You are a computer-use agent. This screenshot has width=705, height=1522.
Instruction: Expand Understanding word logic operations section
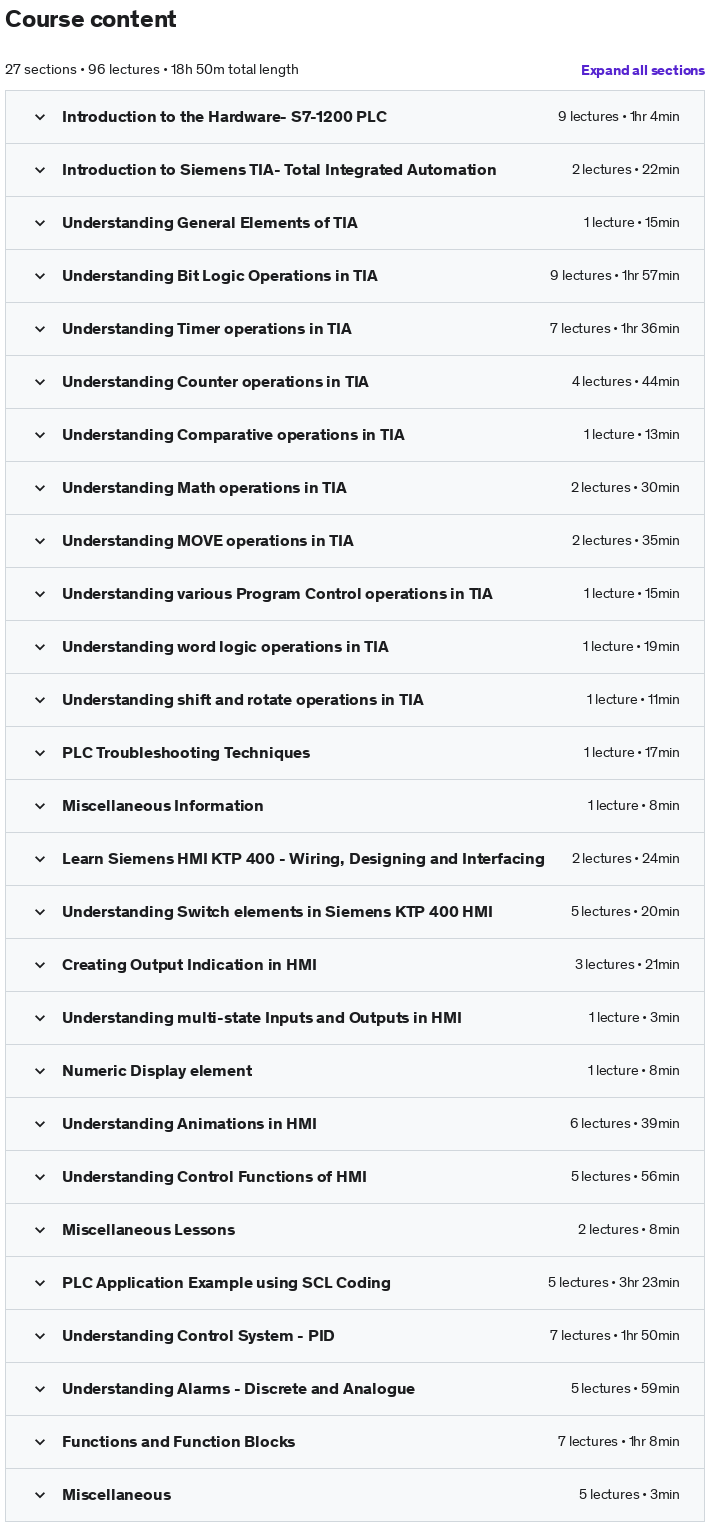click(x=225, y=647)
